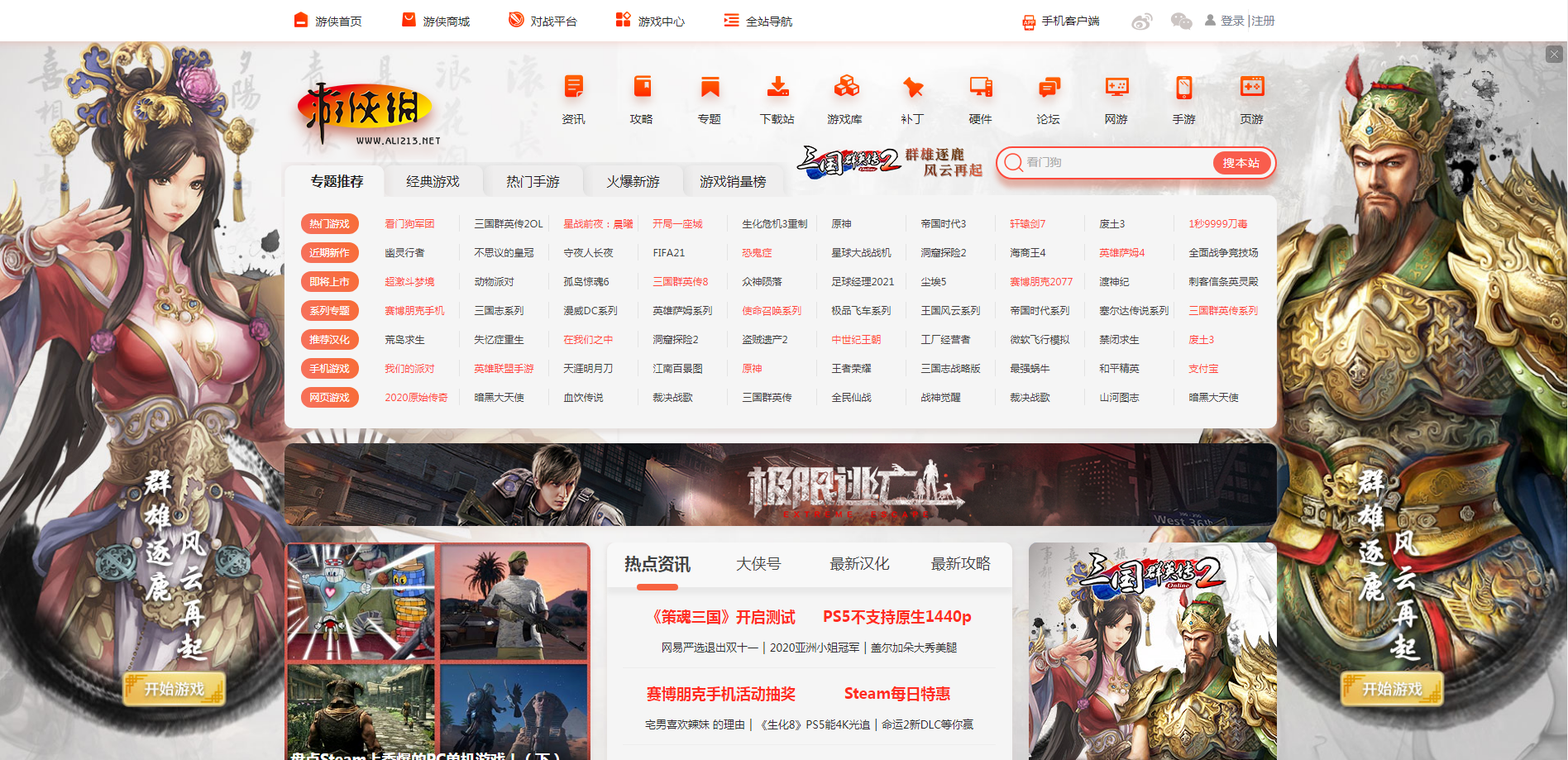Focus the search input field
Screen dimensions: 1568x760
[x=1116, y=163]
